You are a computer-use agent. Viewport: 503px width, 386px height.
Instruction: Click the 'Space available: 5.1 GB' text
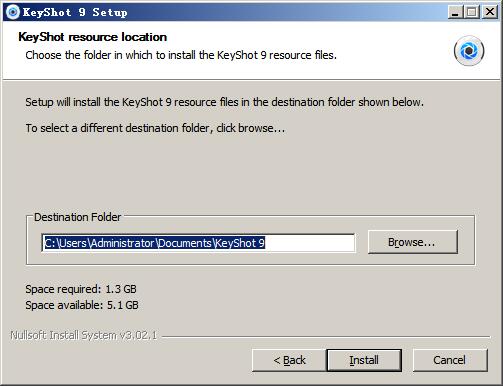coord(82,305)
